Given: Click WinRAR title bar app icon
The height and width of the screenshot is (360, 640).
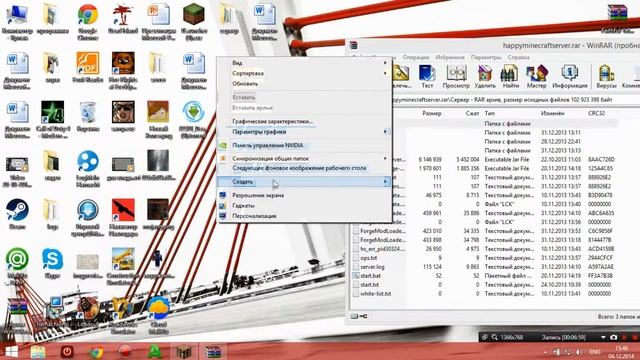Looking at the screenshot, I should tap(353, 45).
